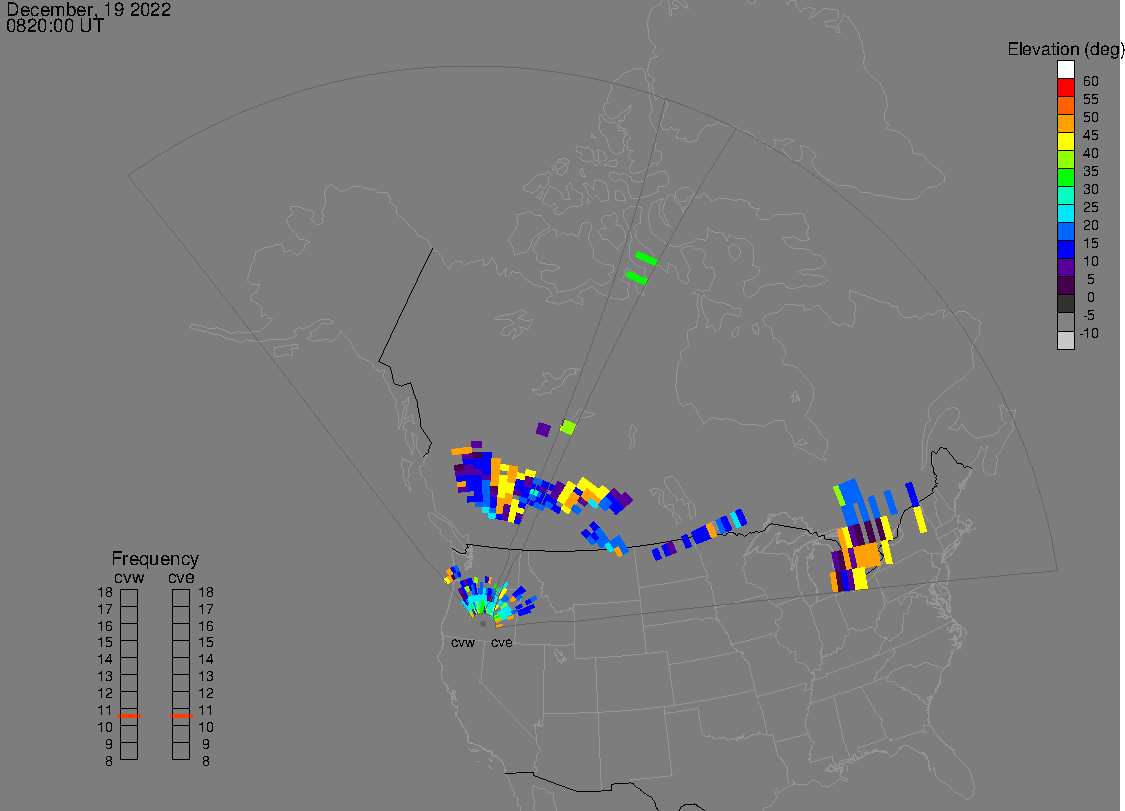Click the '14' label right of cve column
Screen dimensions: 1125x811
coord(206,660)
